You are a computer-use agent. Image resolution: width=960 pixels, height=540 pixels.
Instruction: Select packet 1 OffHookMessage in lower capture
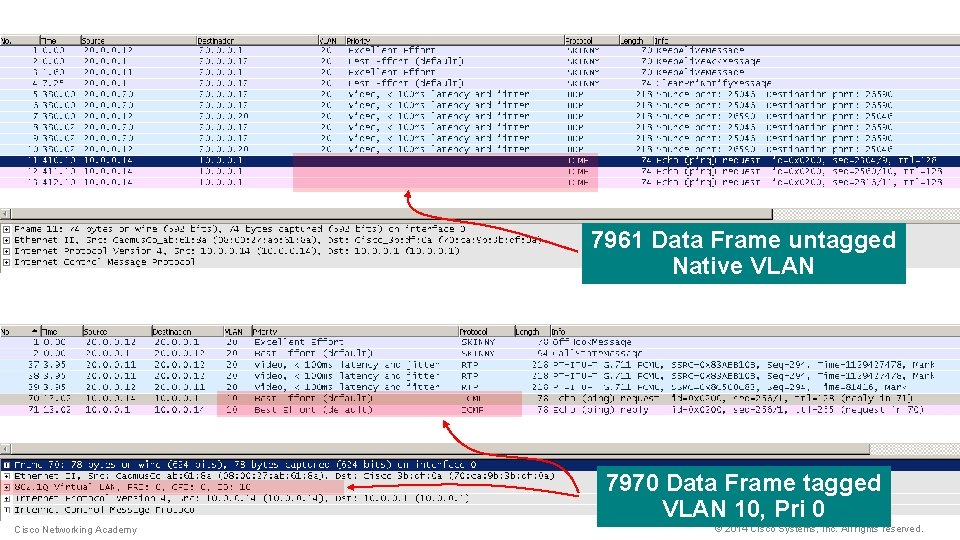(480, 342)
